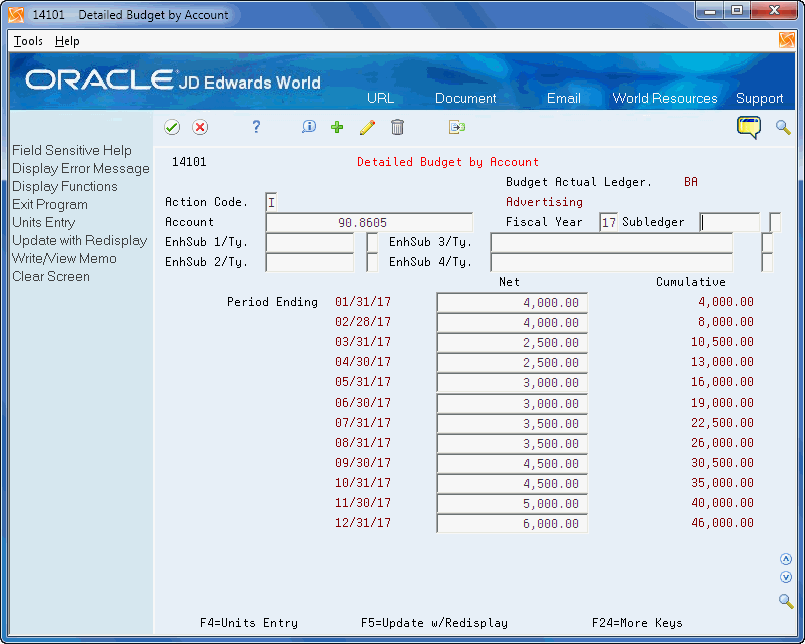This screenshot has height=644, width=805.
Task: Click the EnhSub 1 input field
Action: (x=310, y=242)
